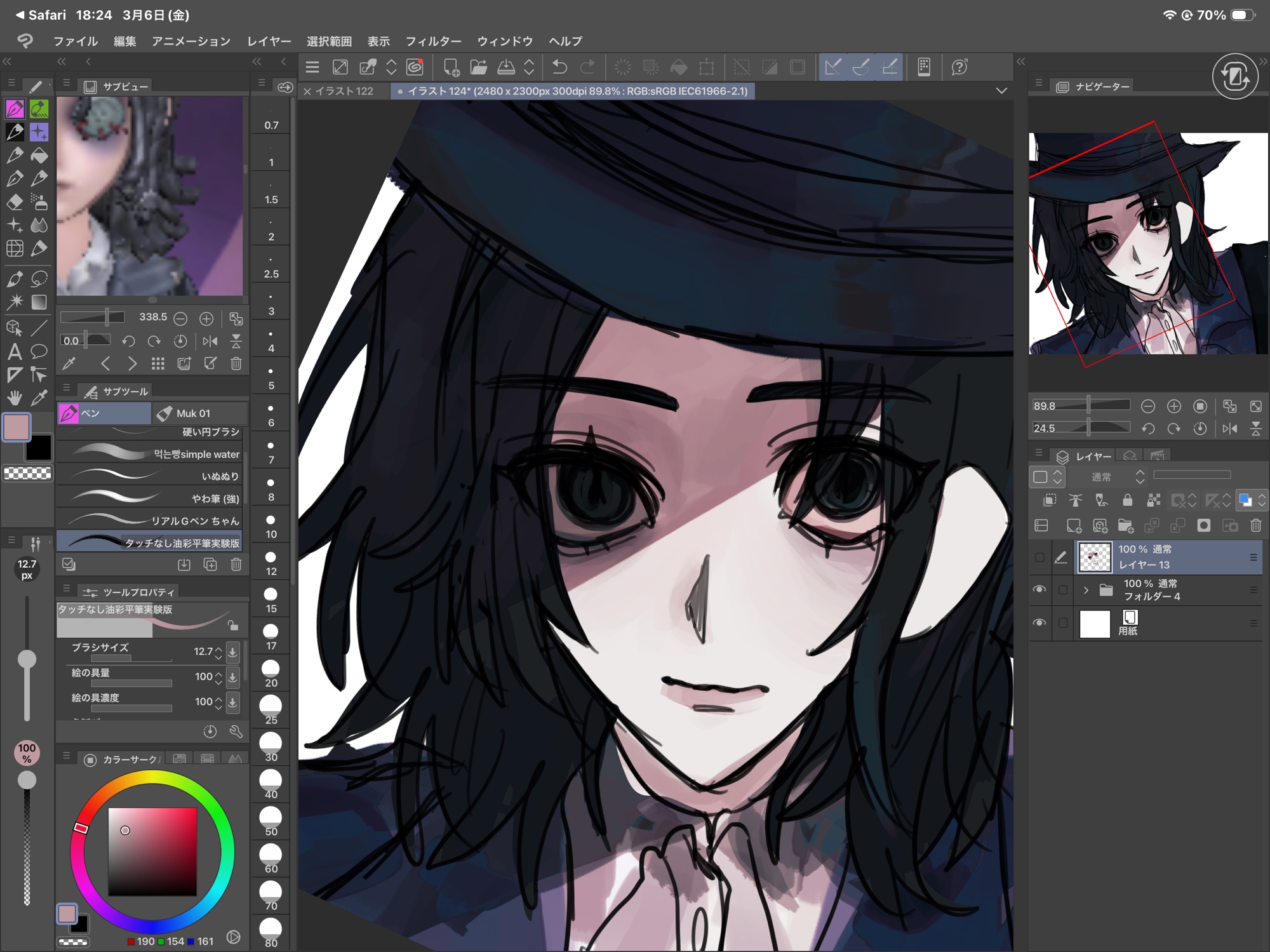
Task: Delete layer with trash icon
Action: click(x=1255, y=526)
